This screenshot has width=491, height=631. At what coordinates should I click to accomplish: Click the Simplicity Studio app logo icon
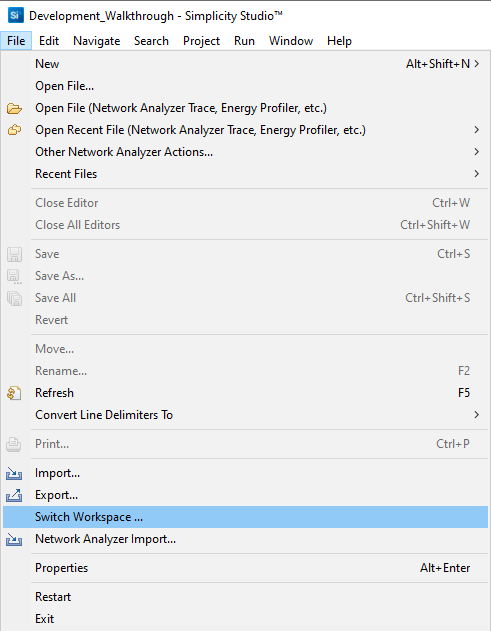tap(15, 15)
